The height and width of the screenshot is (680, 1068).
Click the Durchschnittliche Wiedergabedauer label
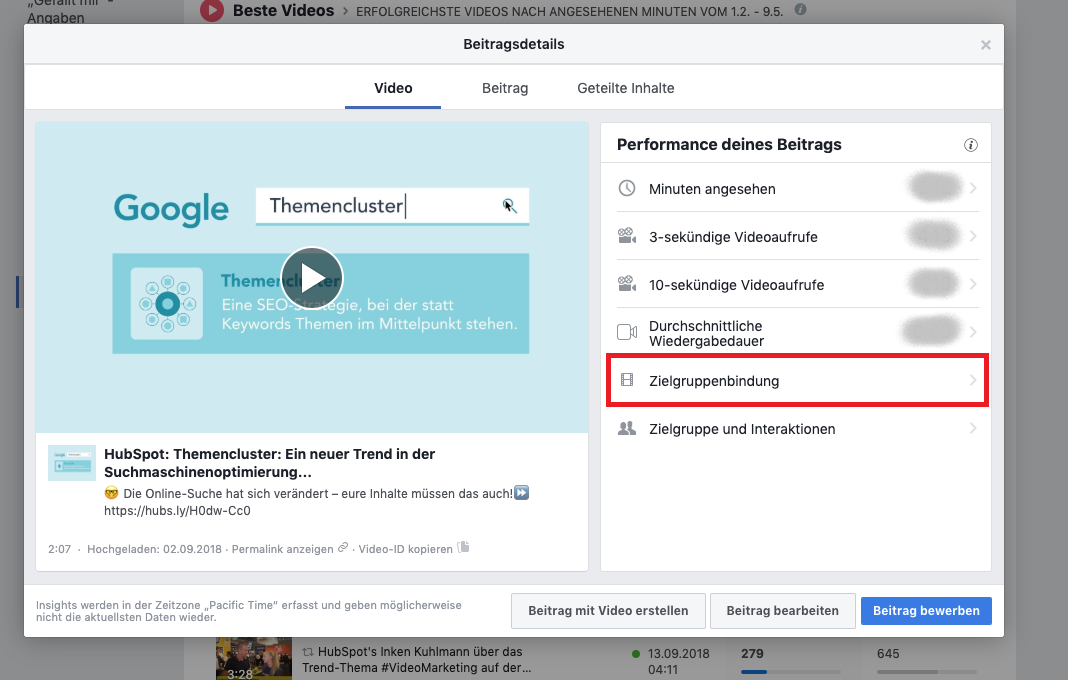(x=706, y=333)
